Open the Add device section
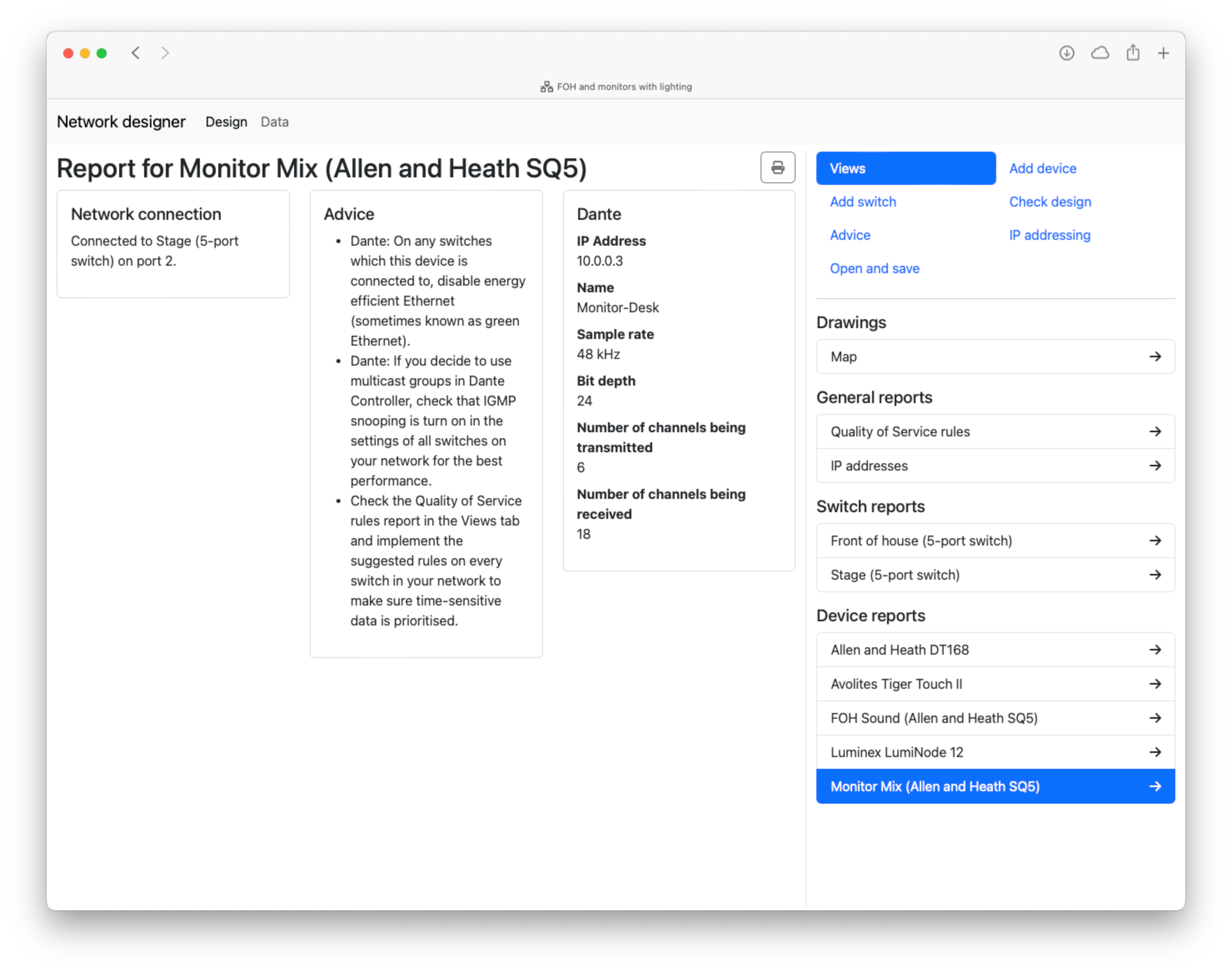Image resolution: width=1232 pixels, height=972 pixels. point(1042,168)
